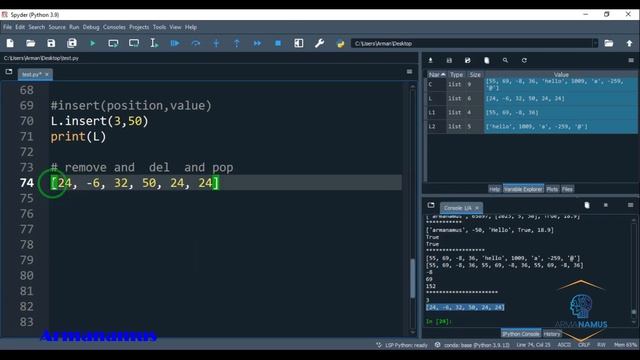This screenshot has width=640, height=360.
Task: Change to the parent directory
Action: 629,43
